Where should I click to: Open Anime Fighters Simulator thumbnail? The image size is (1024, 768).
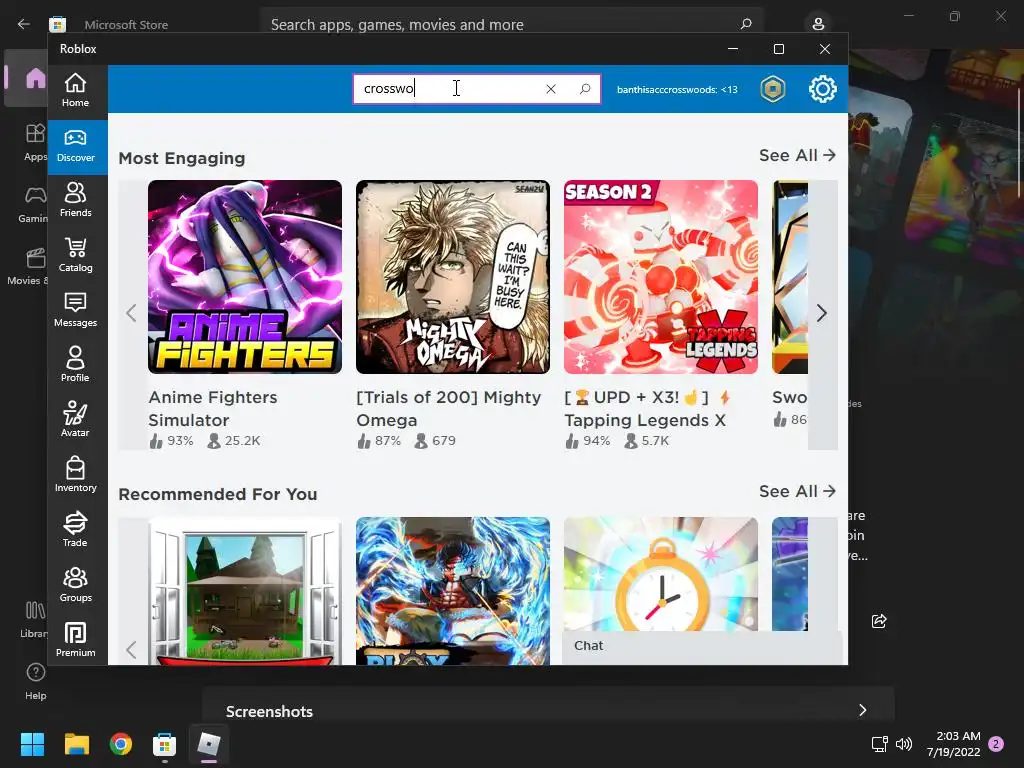point(245,277)
